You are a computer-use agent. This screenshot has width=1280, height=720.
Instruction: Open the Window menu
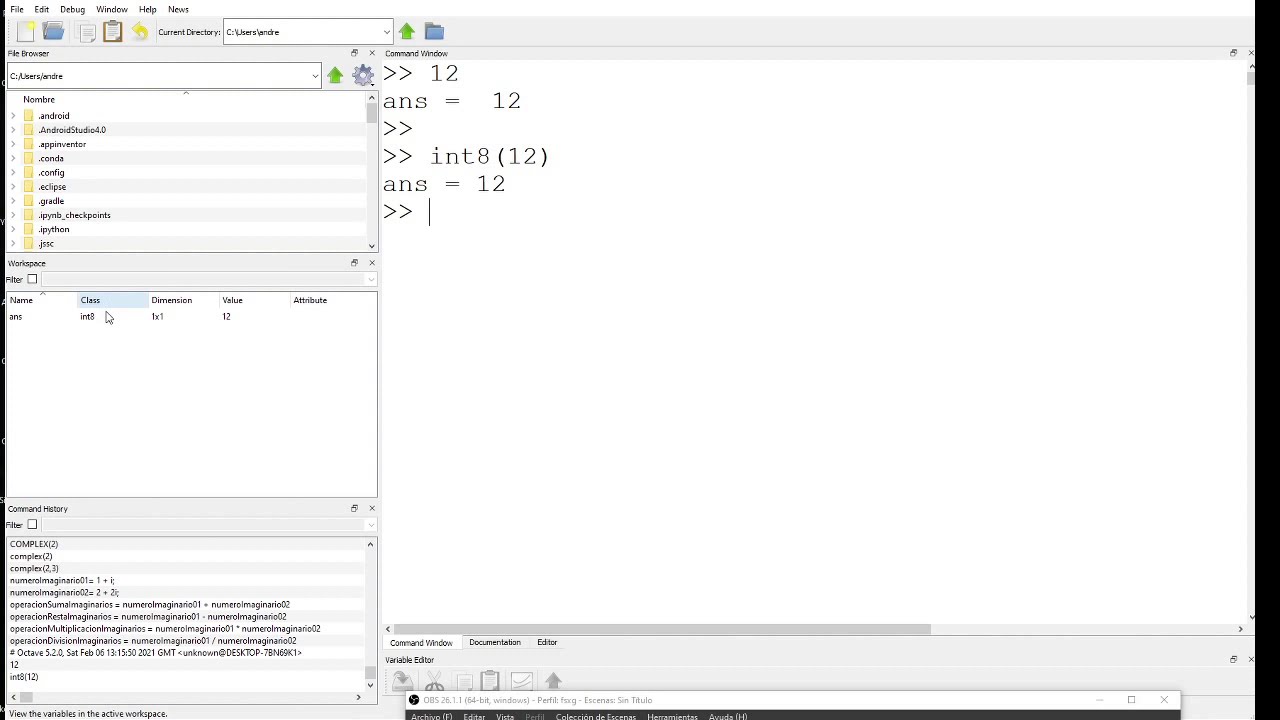(112, 9)
